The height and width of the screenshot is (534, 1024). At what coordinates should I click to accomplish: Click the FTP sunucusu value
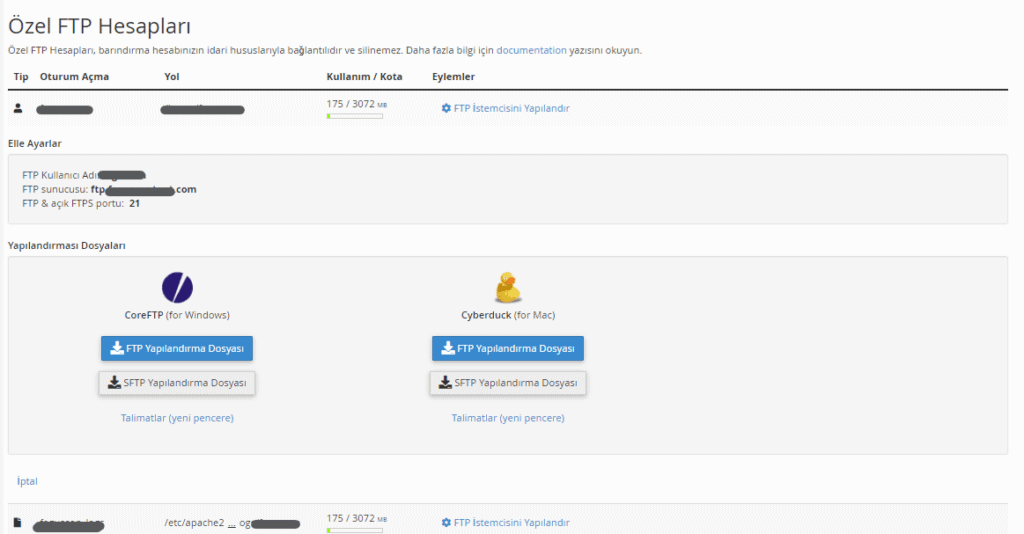tap(144, 189)
